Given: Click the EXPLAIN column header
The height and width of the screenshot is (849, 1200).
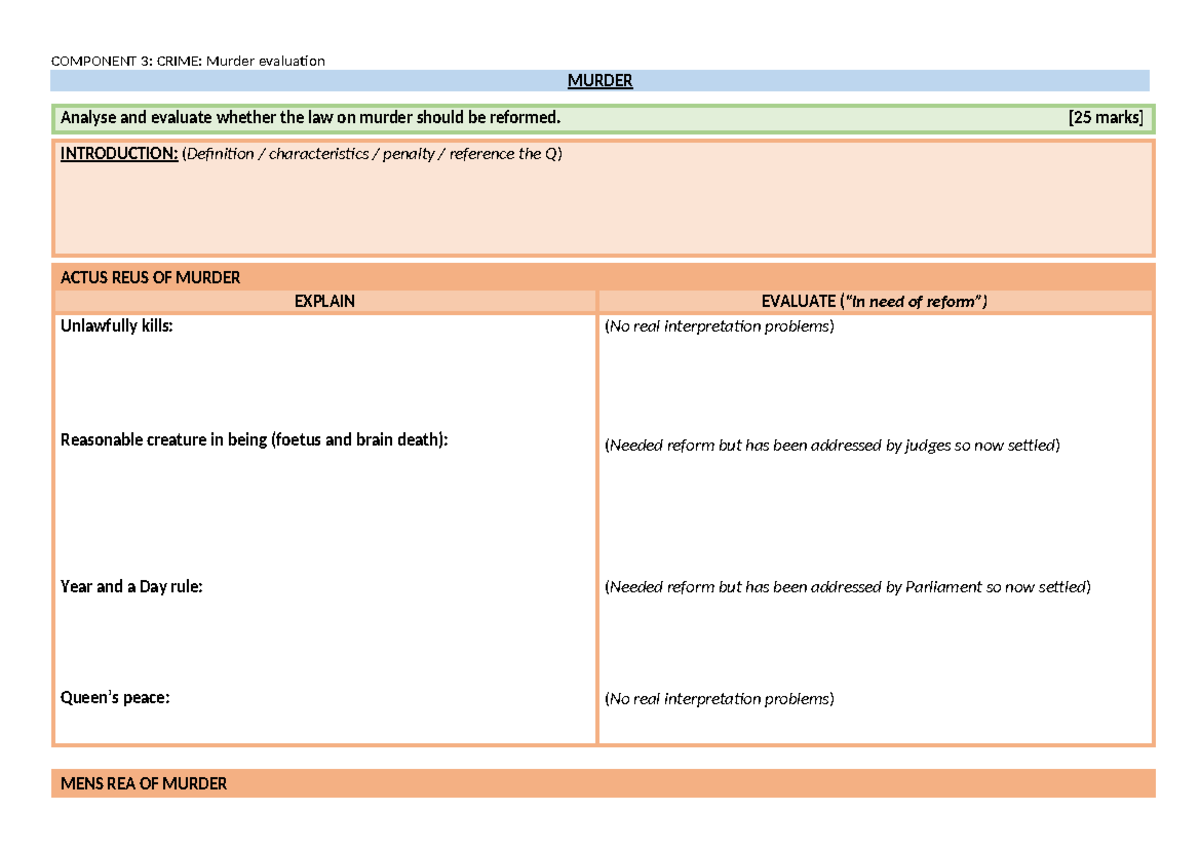Looking at the screenshot, I should coord(324,301).
